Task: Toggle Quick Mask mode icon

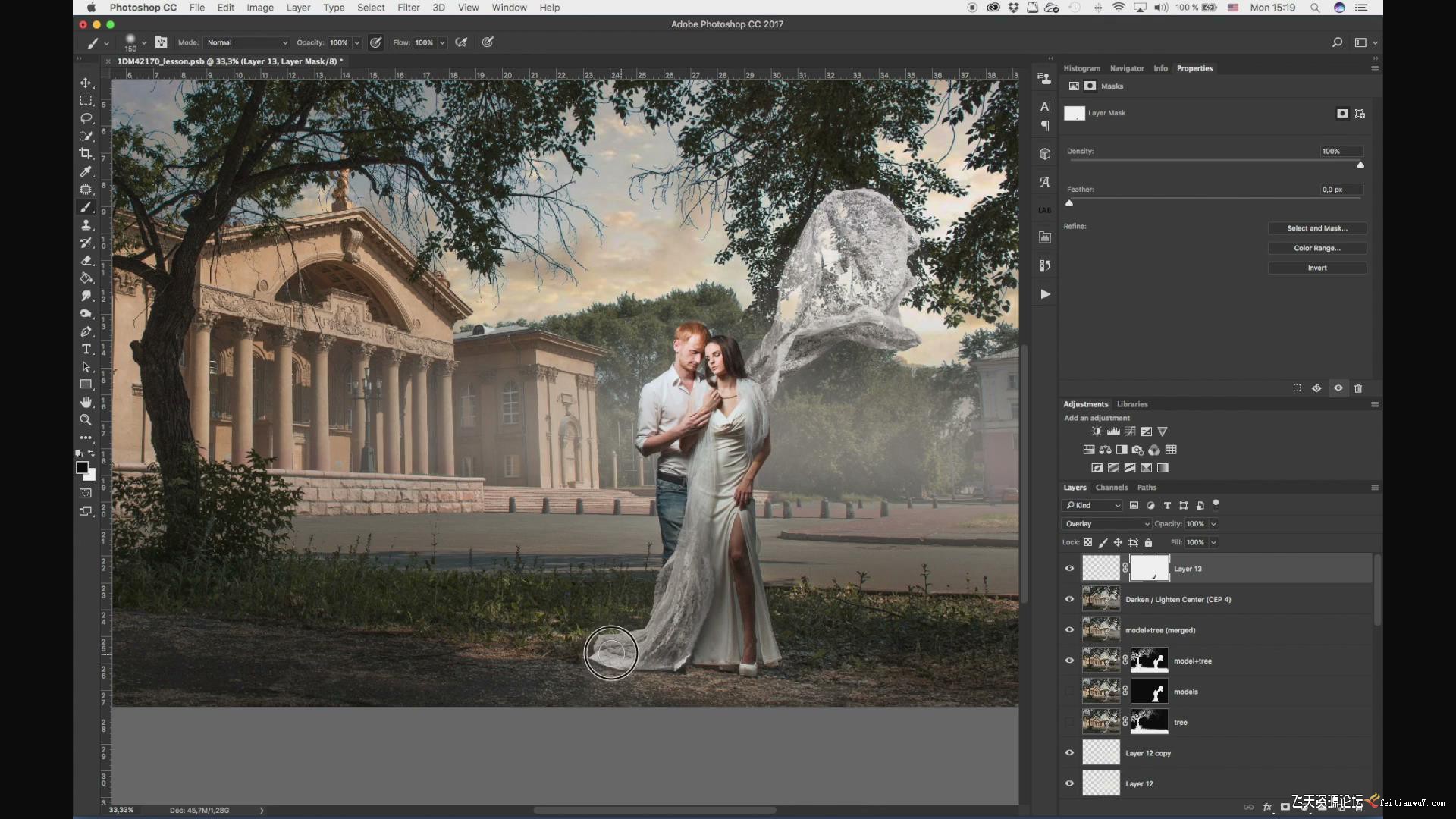Action: 86,493
